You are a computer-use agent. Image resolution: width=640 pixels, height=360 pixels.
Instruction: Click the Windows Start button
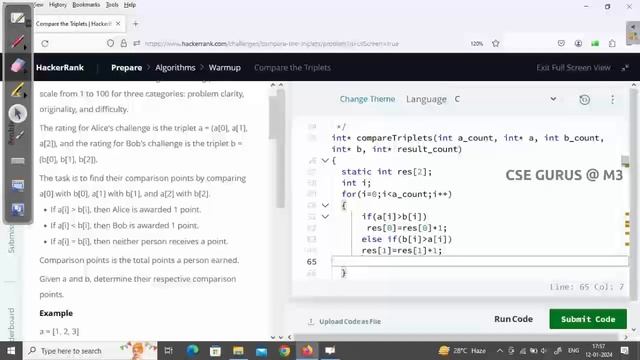pyautogui.click(x=11, y=351)
